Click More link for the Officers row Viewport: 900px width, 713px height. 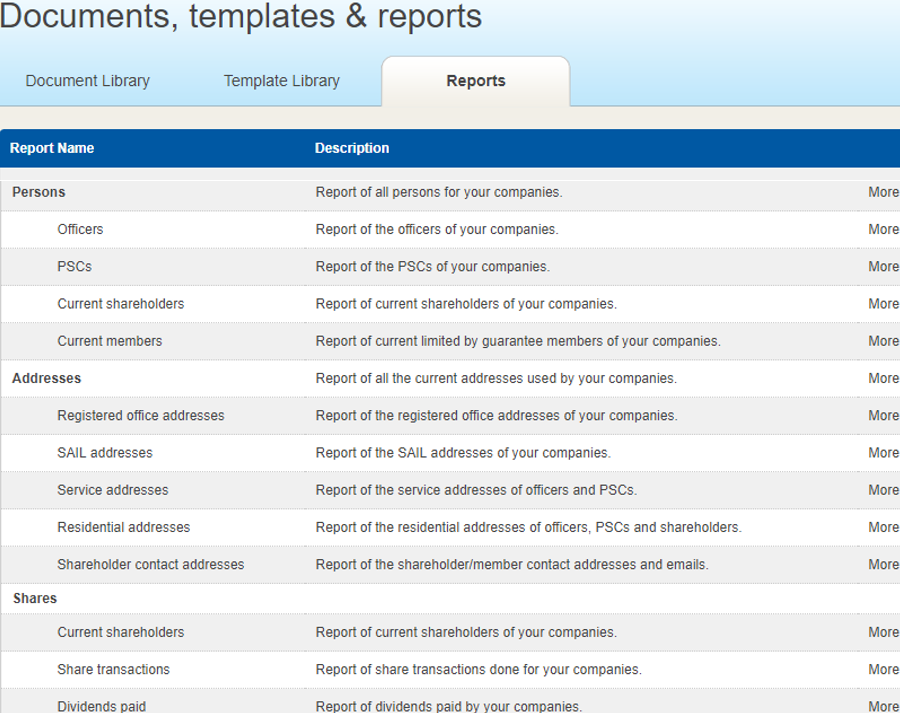point(883,229)
